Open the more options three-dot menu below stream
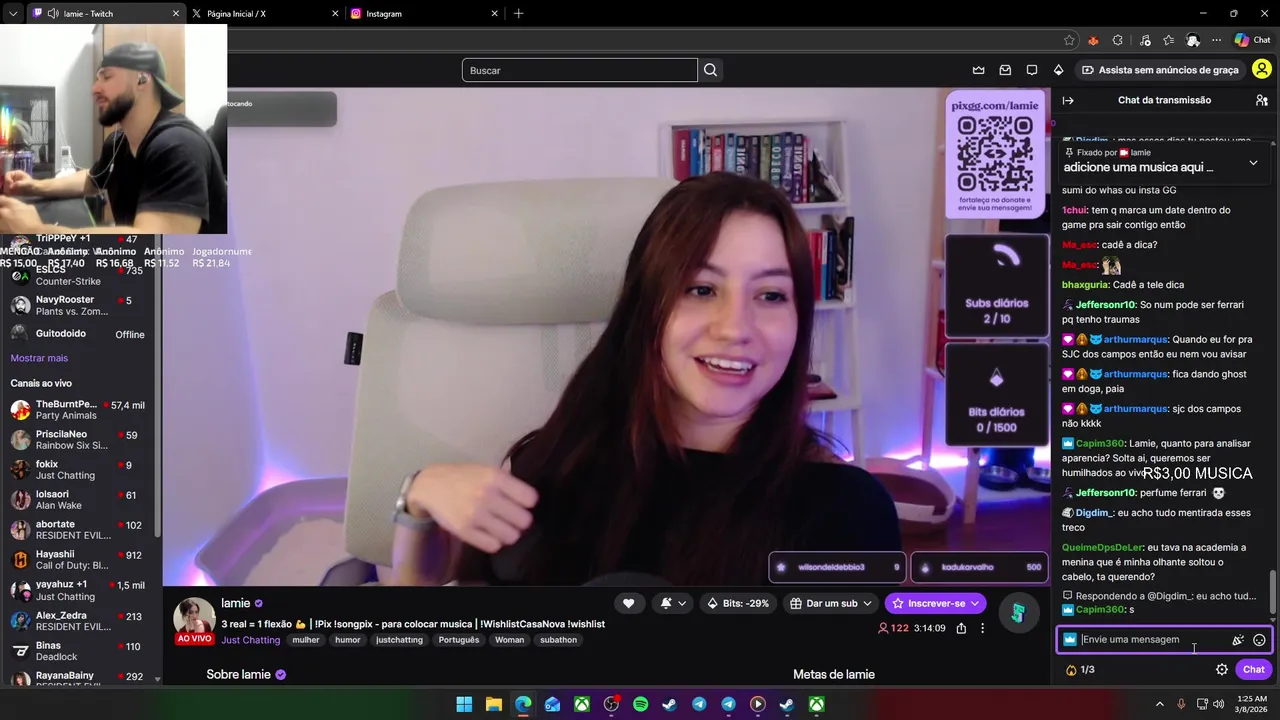This screenshot has width=1280, height=720. 982,628
